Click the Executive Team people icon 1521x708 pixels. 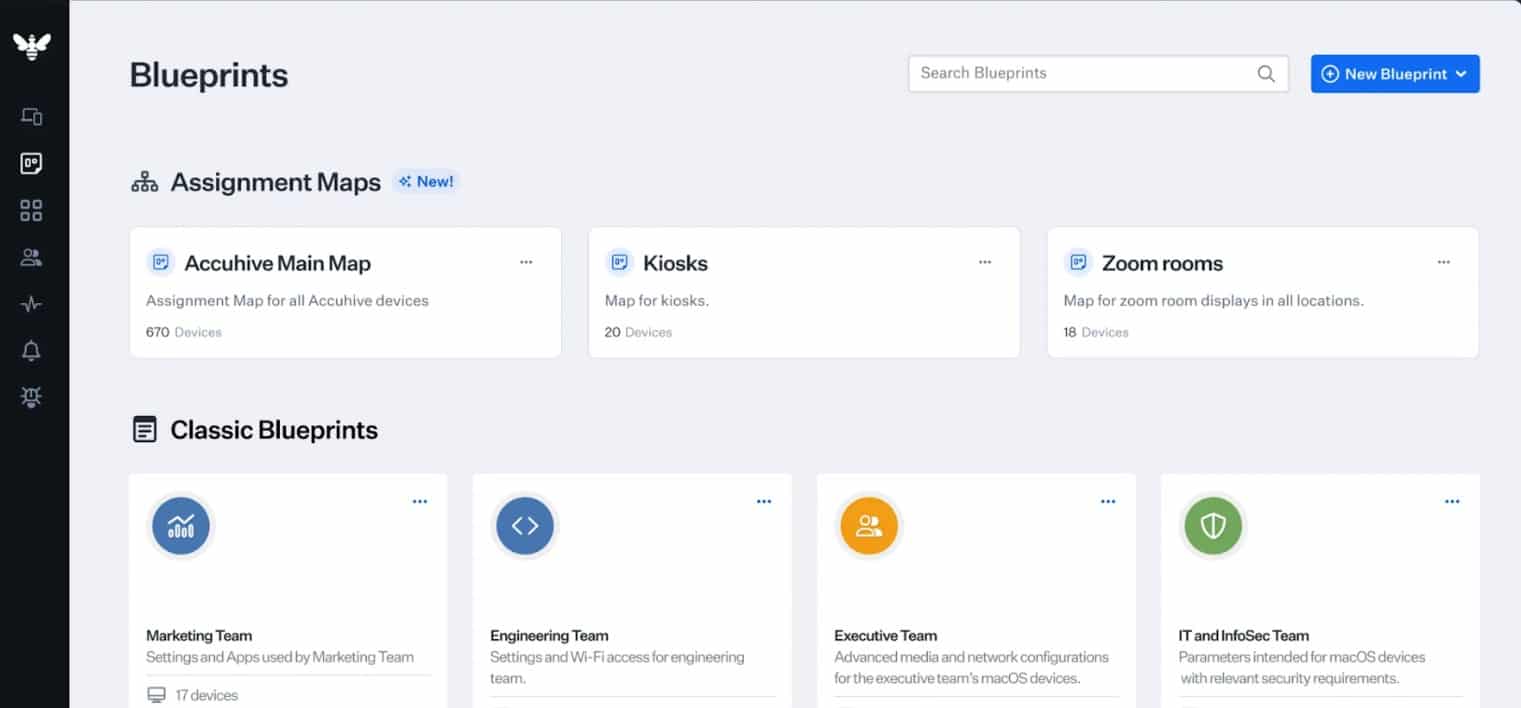click(869, 526)
